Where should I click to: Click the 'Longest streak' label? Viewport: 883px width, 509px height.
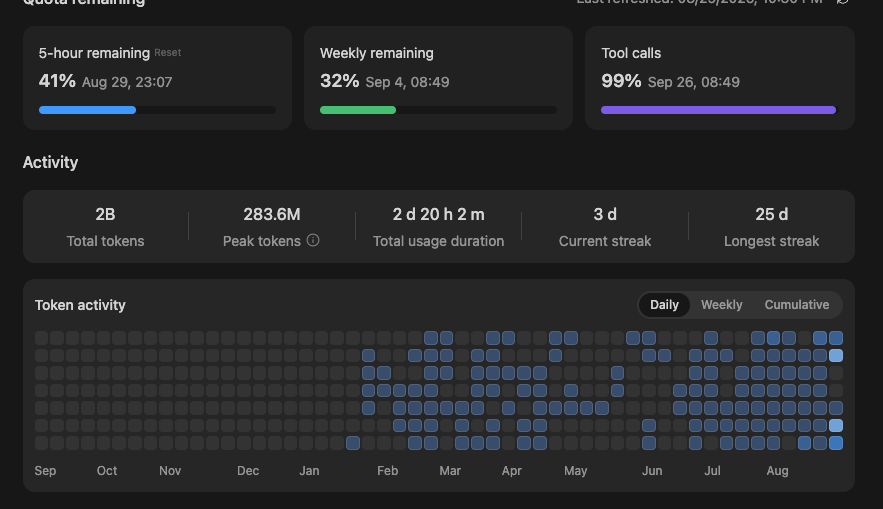[x=771, y=241]
